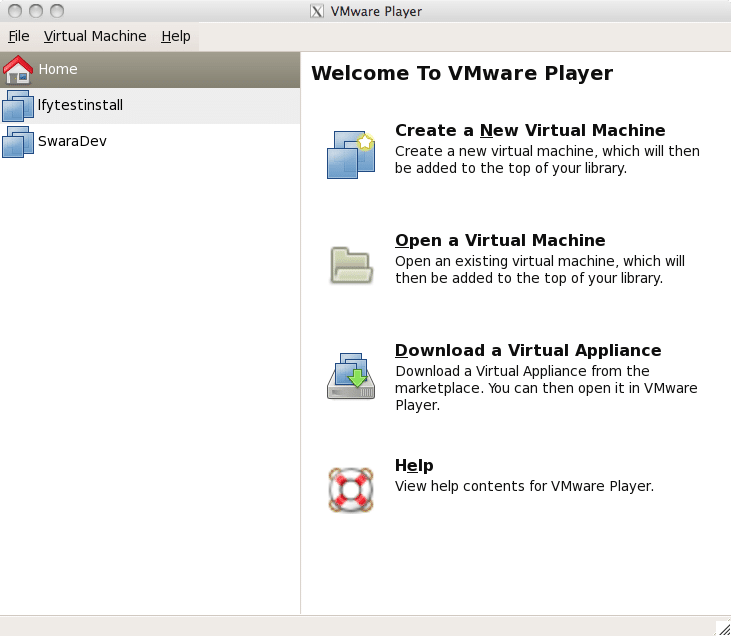
Task: Select the SwaraDev entry in the library
Action: point(72,141)
